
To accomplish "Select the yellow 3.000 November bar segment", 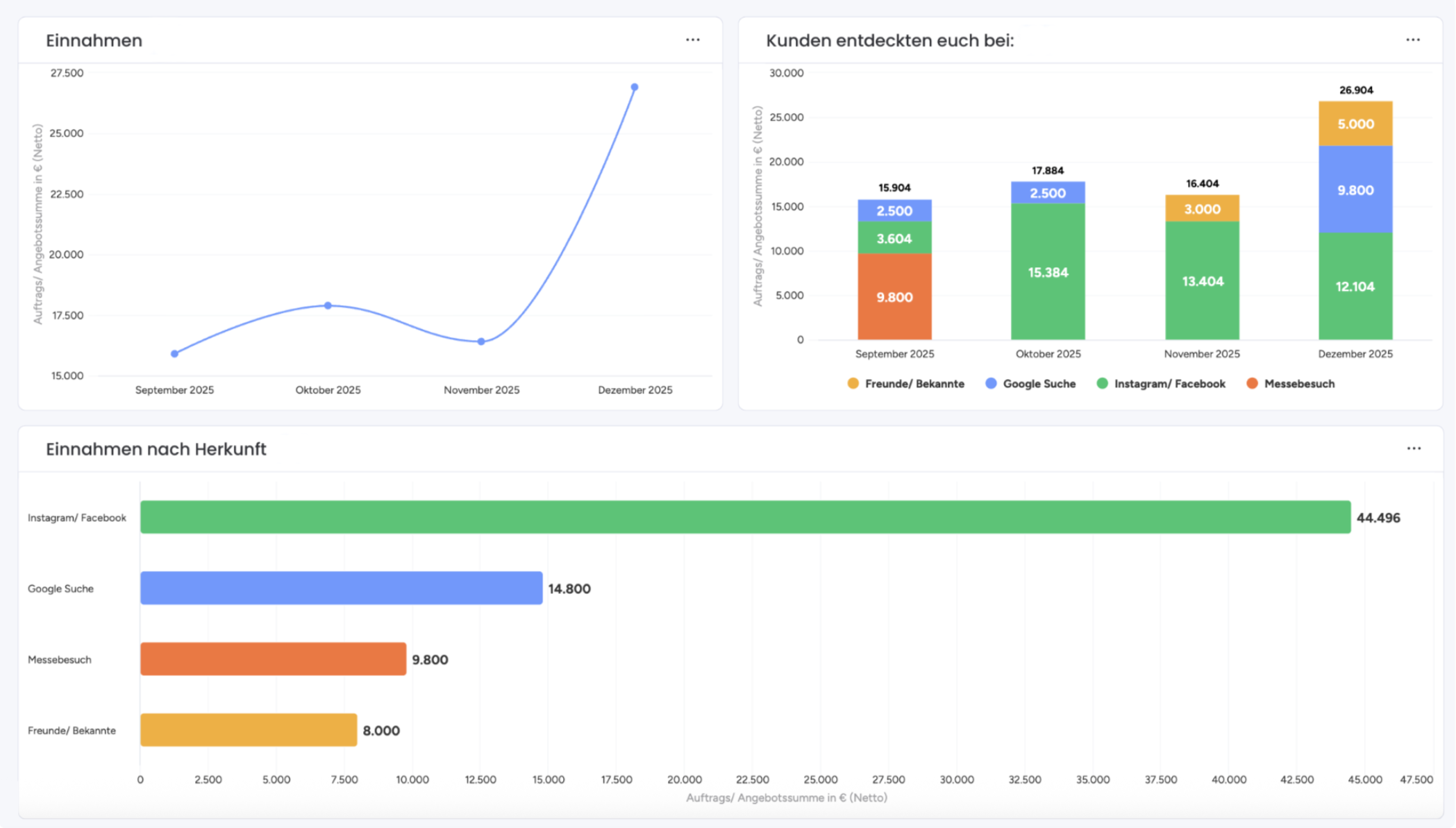I will click(x=1202, y=209).
